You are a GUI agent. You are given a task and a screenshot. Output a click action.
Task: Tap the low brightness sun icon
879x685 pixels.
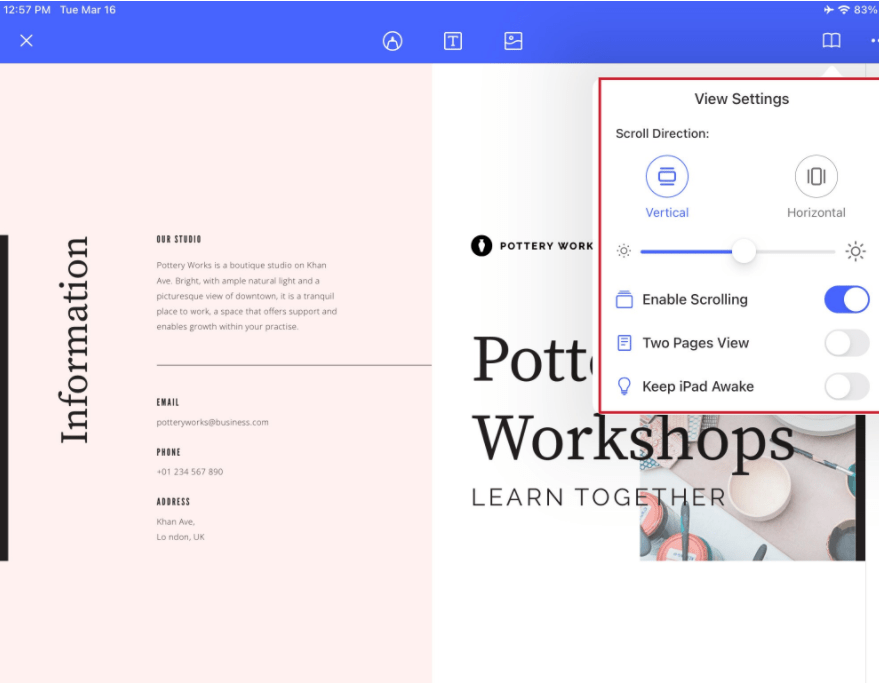click(x=624, y=251)
